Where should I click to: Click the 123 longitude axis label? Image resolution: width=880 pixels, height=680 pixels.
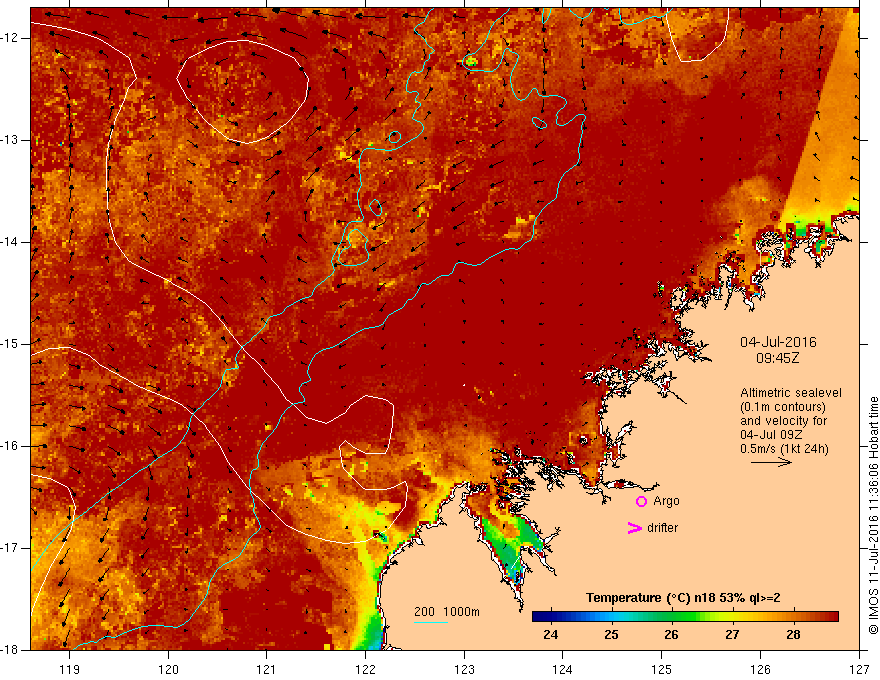pos(464,669)
